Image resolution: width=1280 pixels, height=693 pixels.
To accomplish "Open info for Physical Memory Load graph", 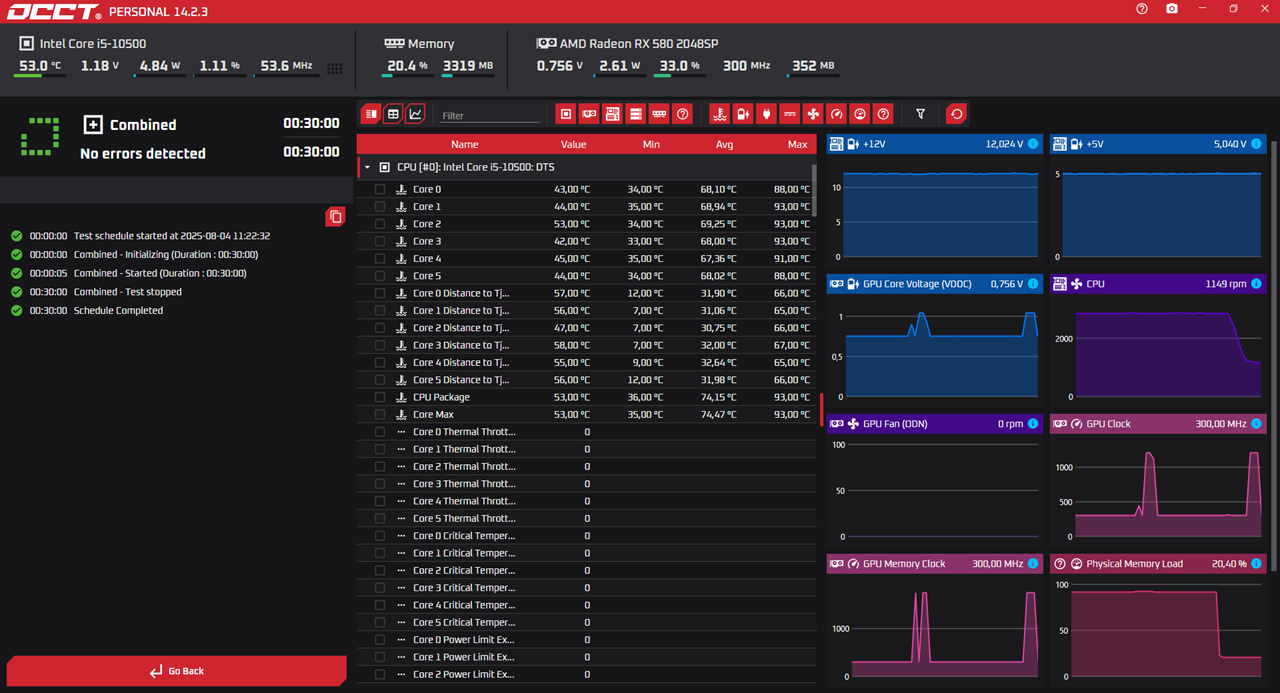I will pos(1257,564).
